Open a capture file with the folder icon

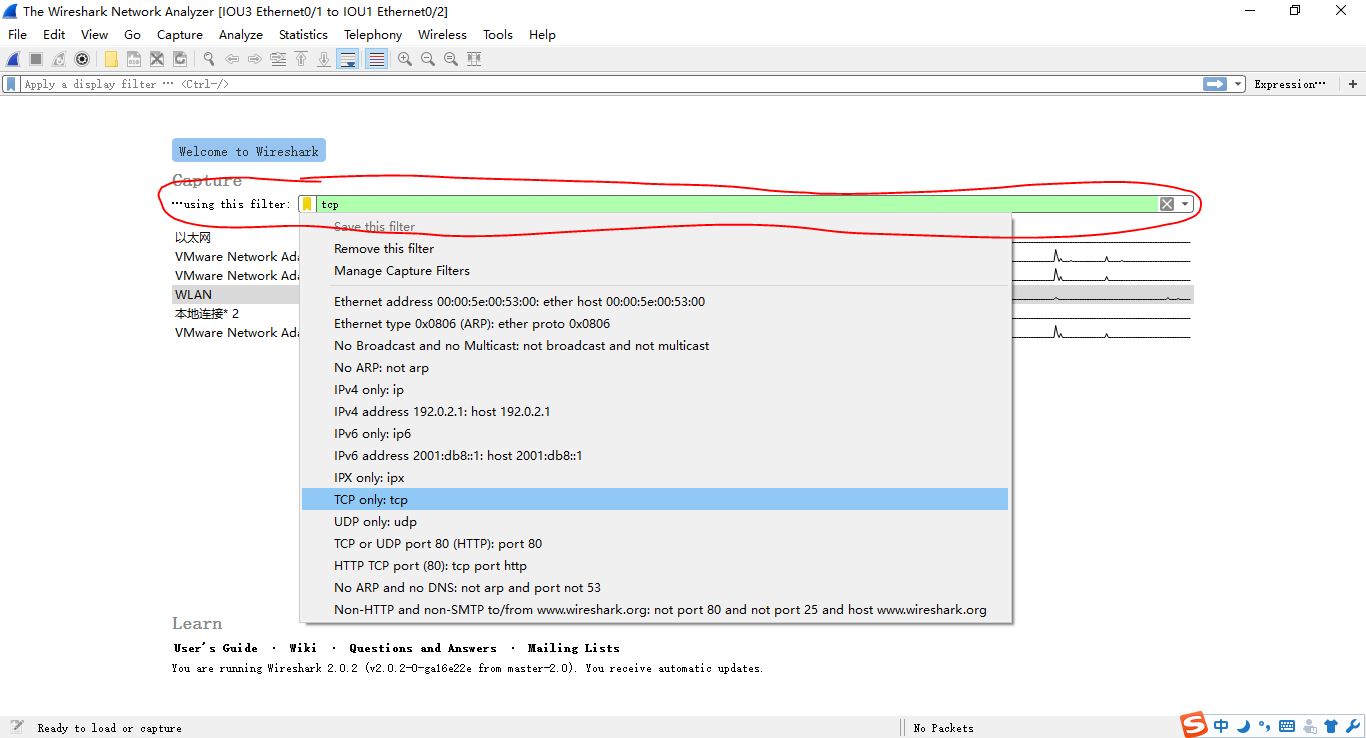pyautogui.click(x=111, y=59)
